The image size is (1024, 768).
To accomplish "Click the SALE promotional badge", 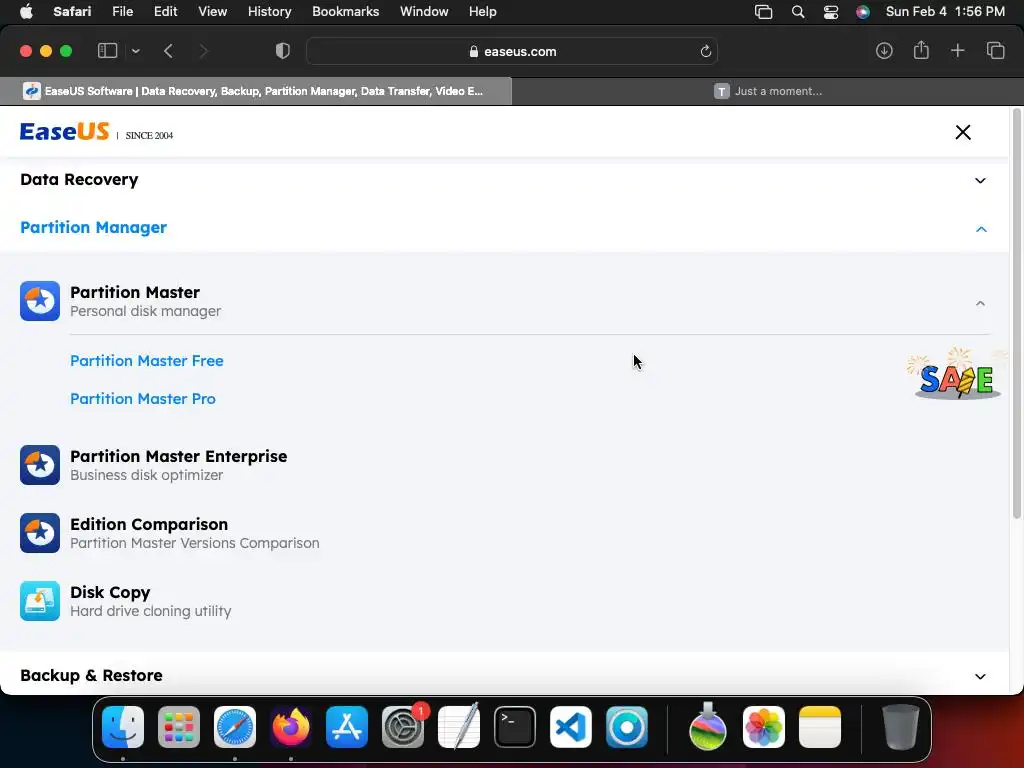I will click(957, 374).
